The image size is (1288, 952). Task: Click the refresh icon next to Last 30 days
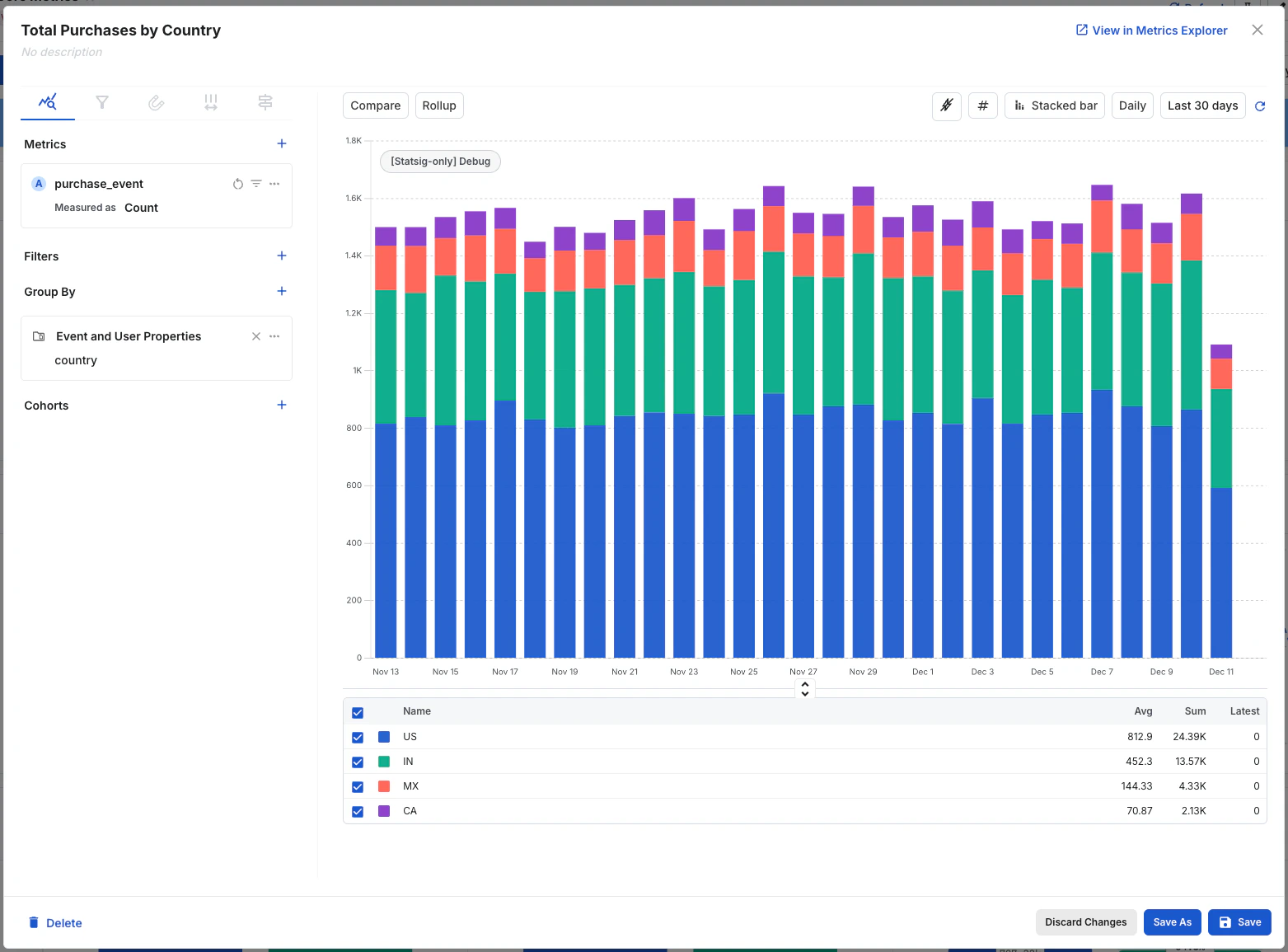click(x=1260, y=106)
